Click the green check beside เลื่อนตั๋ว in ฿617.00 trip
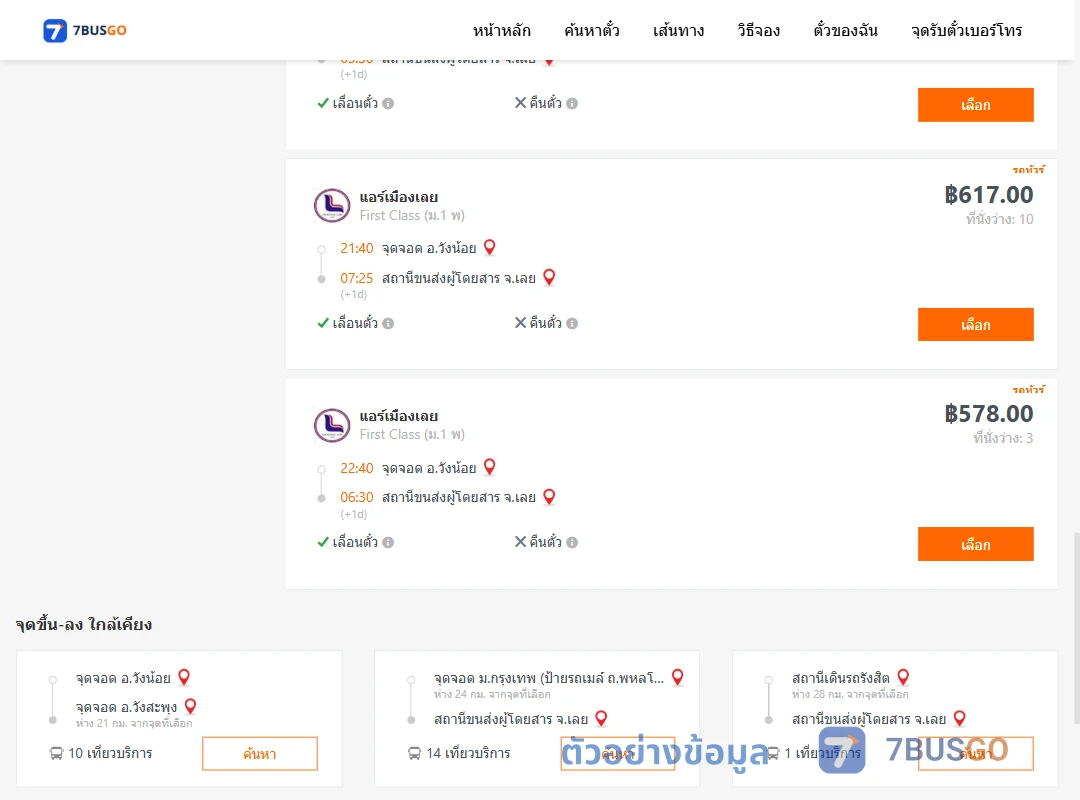 coord(323,322)
